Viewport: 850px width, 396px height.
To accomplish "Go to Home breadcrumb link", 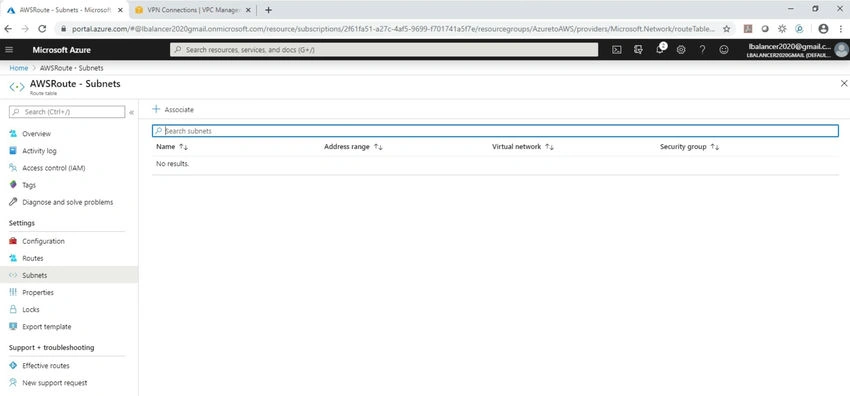I will (x=18, y=68).
